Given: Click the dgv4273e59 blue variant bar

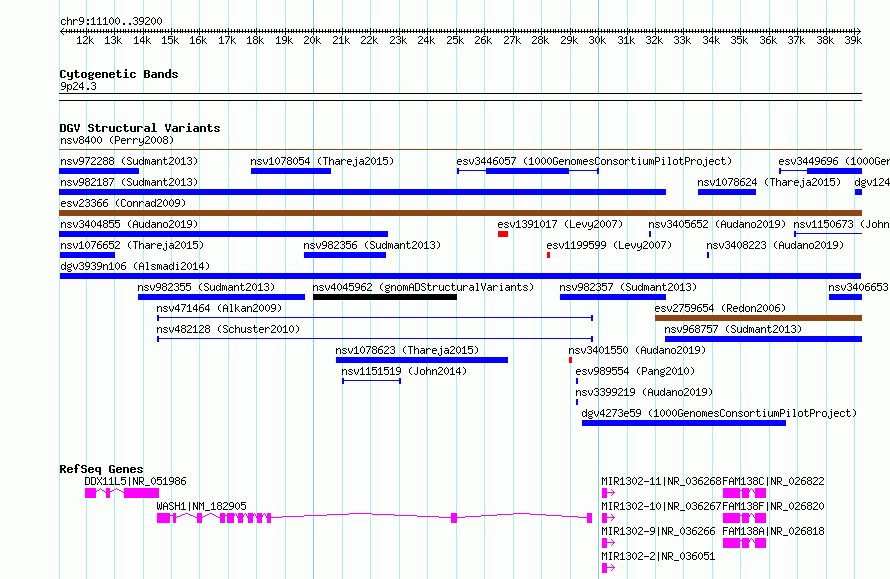Looking at the screenshot, I should point(684,423).
